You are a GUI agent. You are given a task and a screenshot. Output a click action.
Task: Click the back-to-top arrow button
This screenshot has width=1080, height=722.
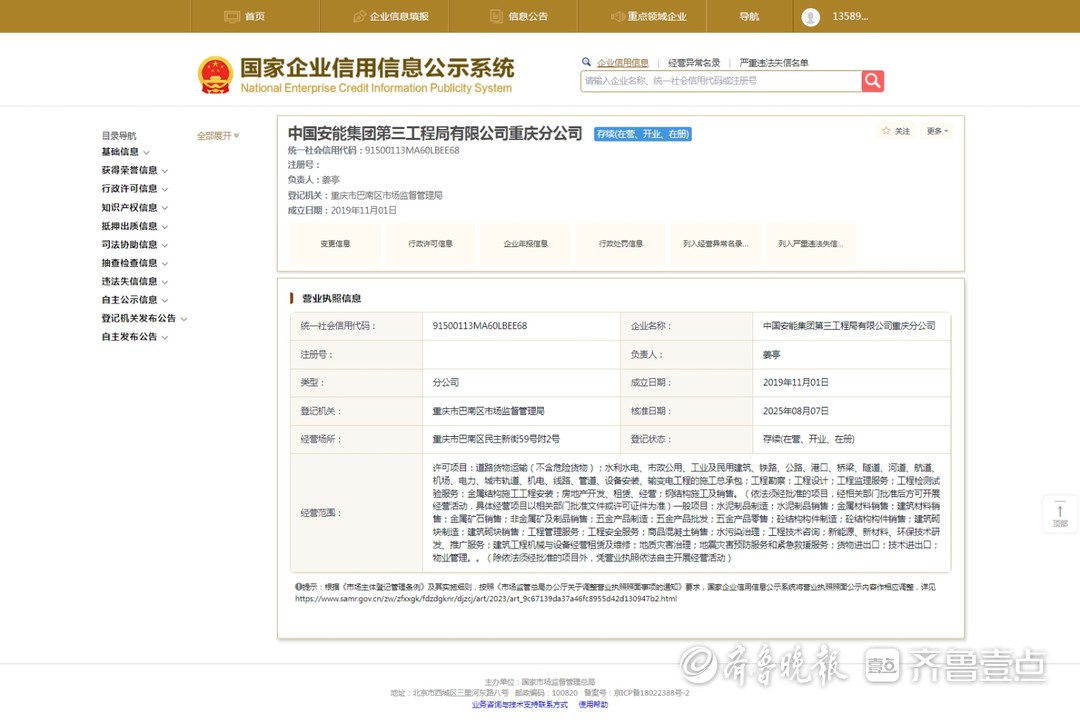pyautogui.click(x=1060, y=514)
